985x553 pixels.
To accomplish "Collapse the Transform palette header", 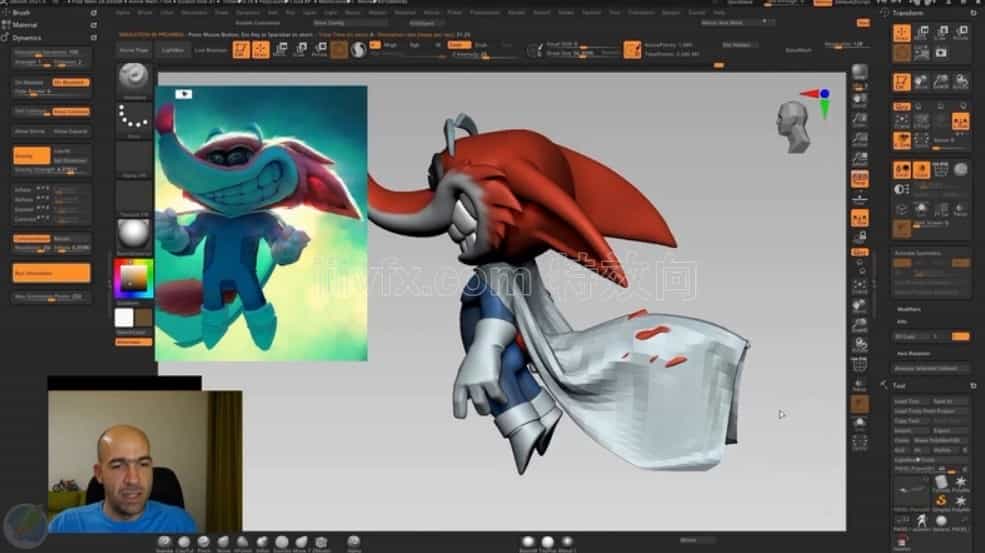I will (x=908, y=13).
